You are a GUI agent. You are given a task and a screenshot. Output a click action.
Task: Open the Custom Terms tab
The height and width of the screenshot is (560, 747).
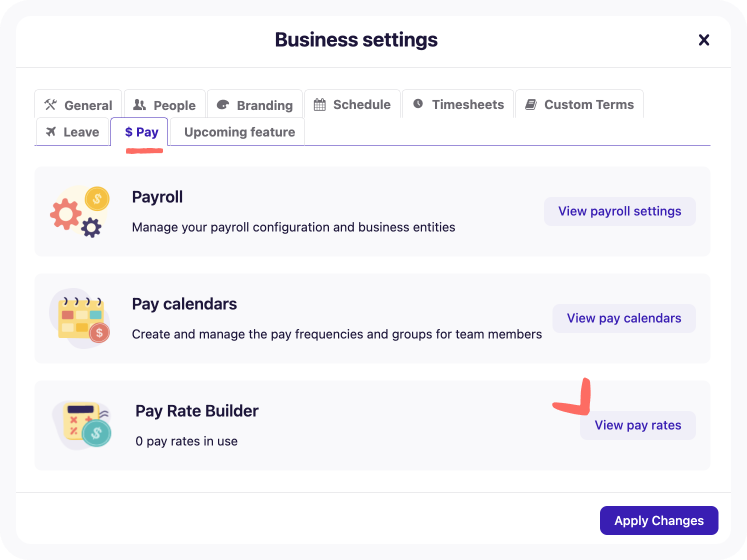[579, 104]
